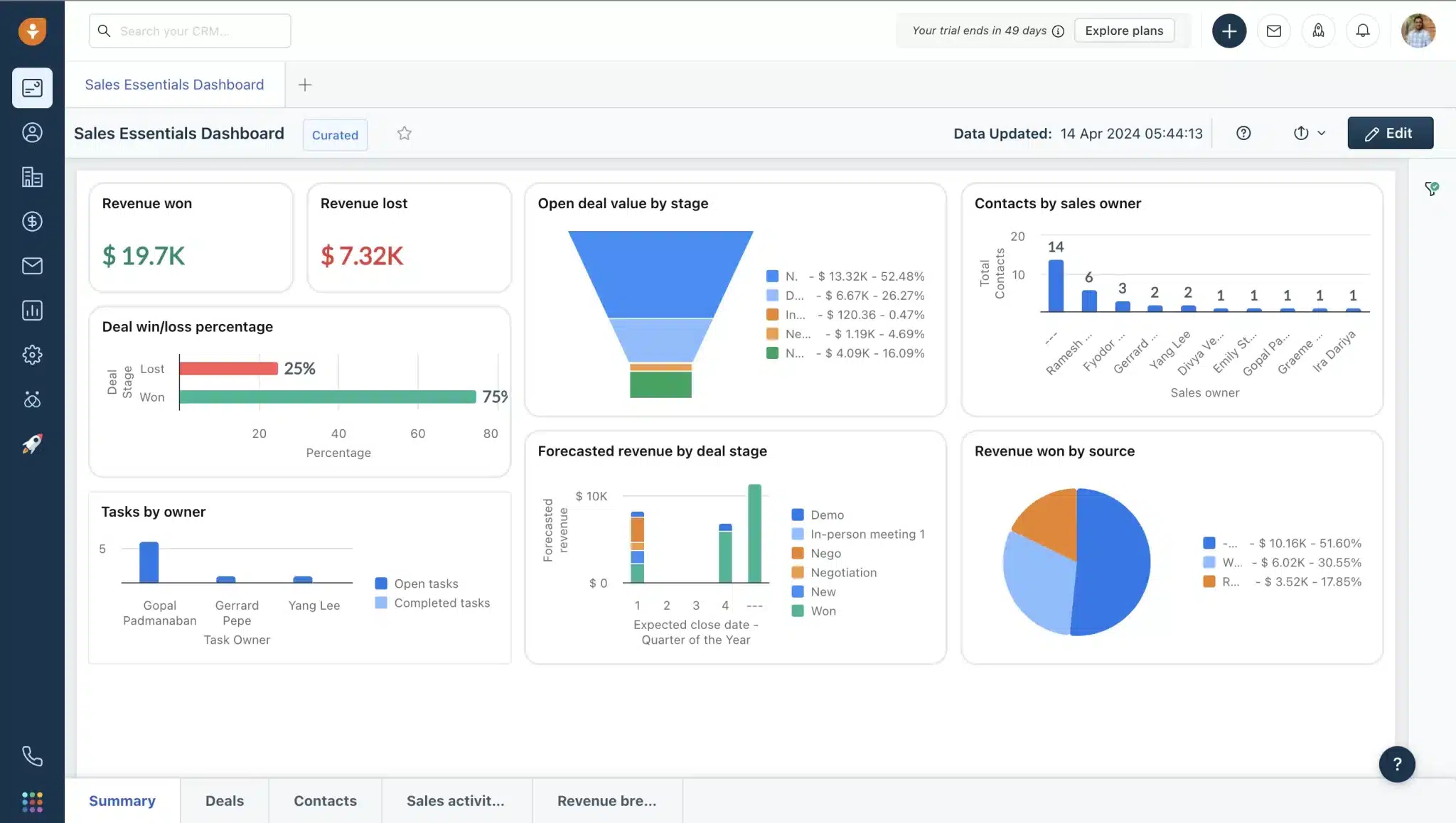Expand the dashboard refresh dropdown arrow
This screenshot has width=1456, height=823.
click(x=1322, y=133)
